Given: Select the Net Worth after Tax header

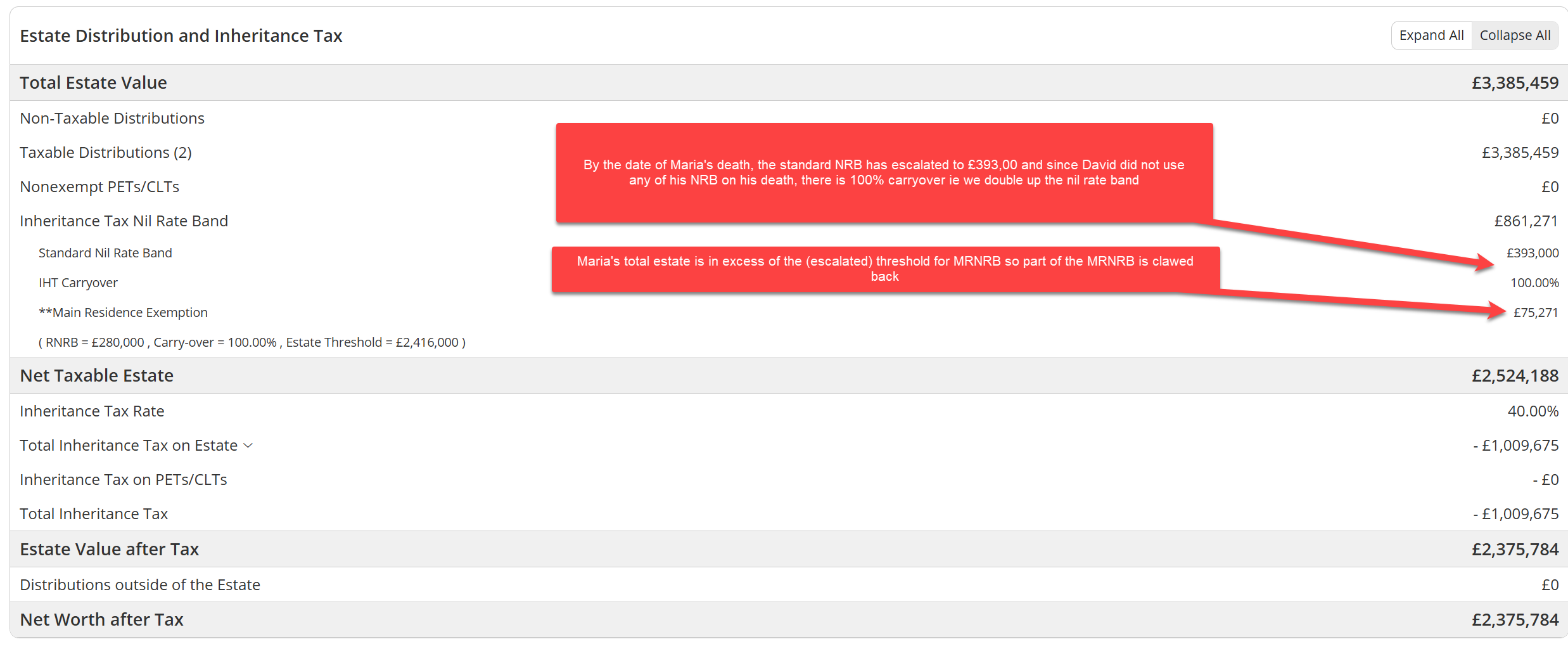Looking at the screenshot, I should (x=789, y=619).
